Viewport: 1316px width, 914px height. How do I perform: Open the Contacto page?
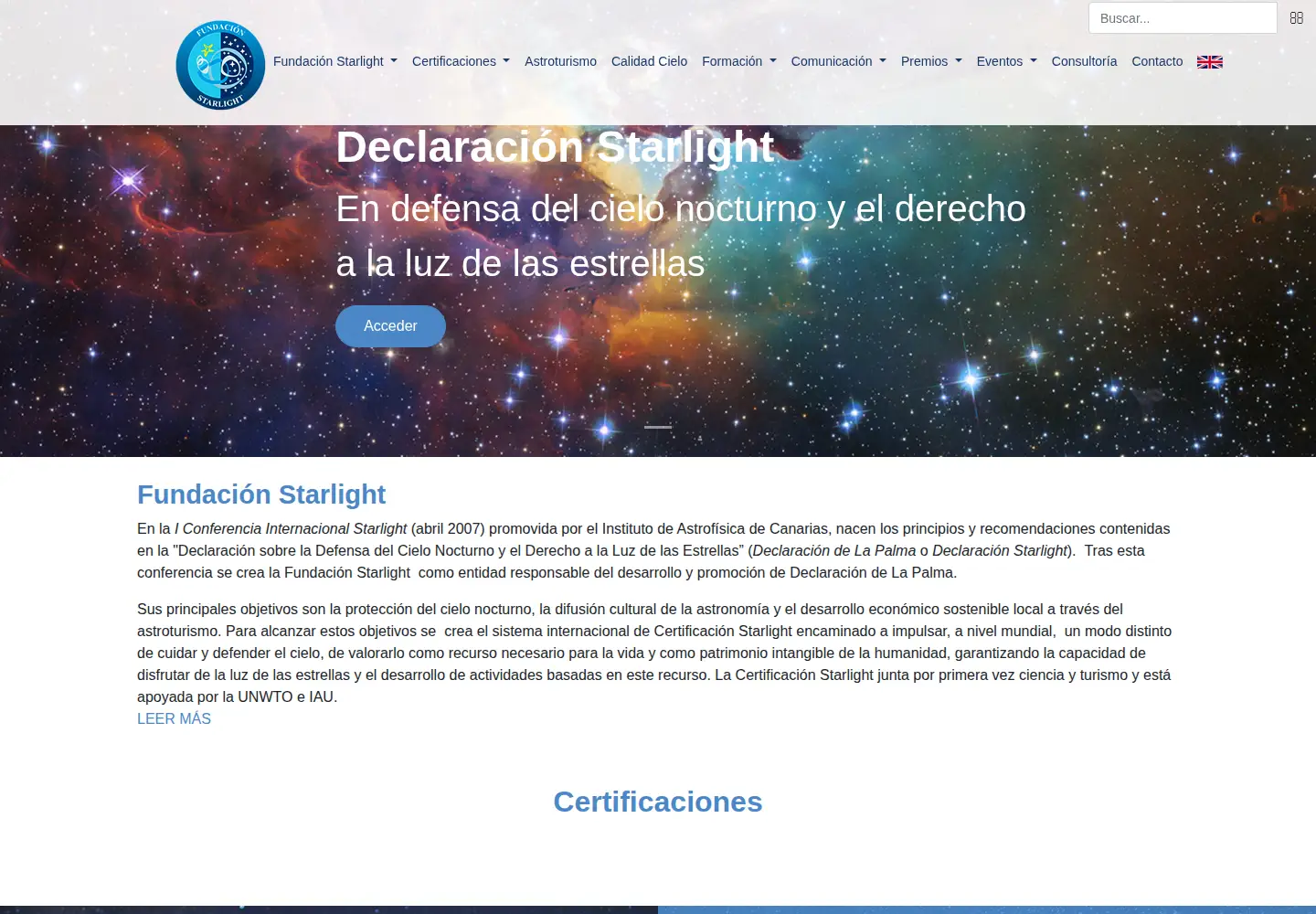(x=1157, y=61)
